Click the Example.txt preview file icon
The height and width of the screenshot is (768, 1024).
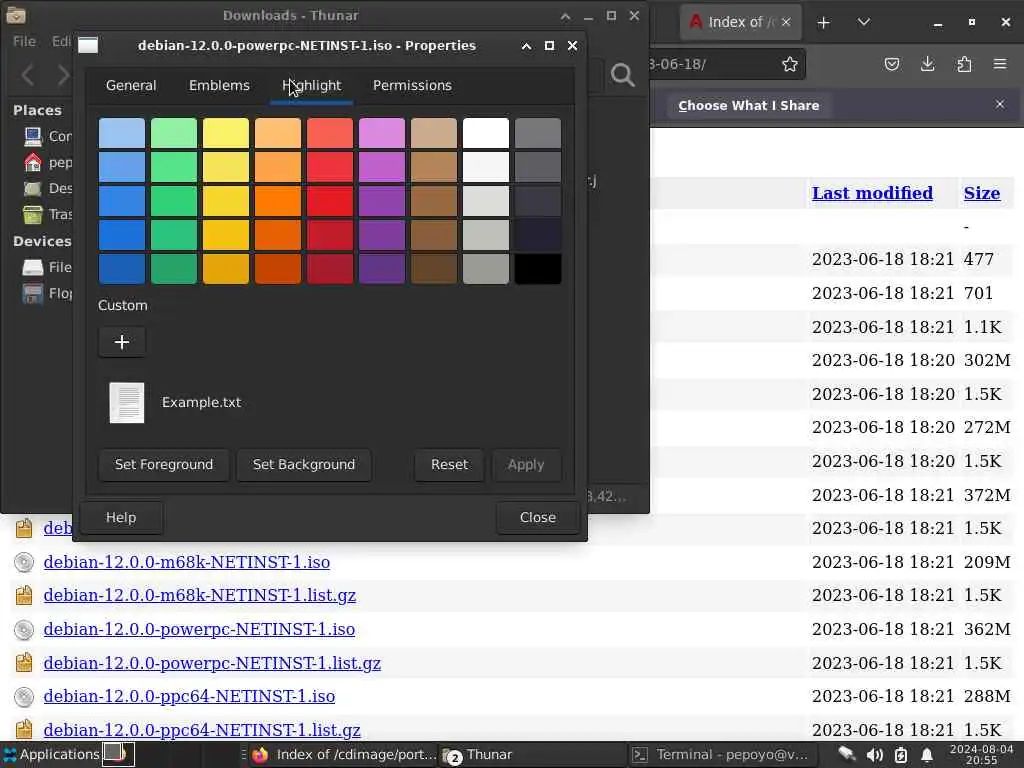(x=127, y=402)
